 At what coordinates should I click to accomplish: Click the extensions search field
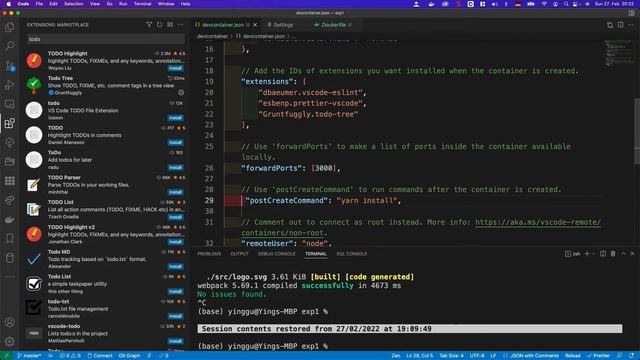point(106,39)
